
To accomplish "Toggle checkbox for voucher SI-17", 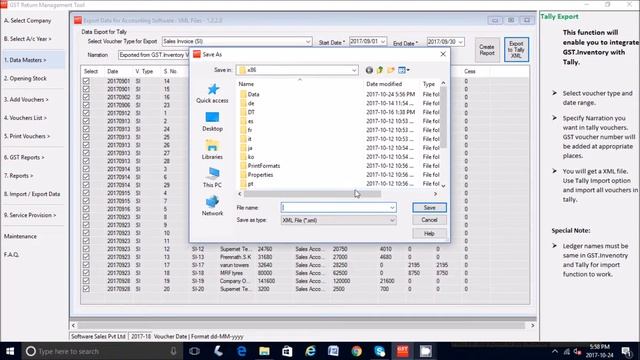I will coord(86,265).
